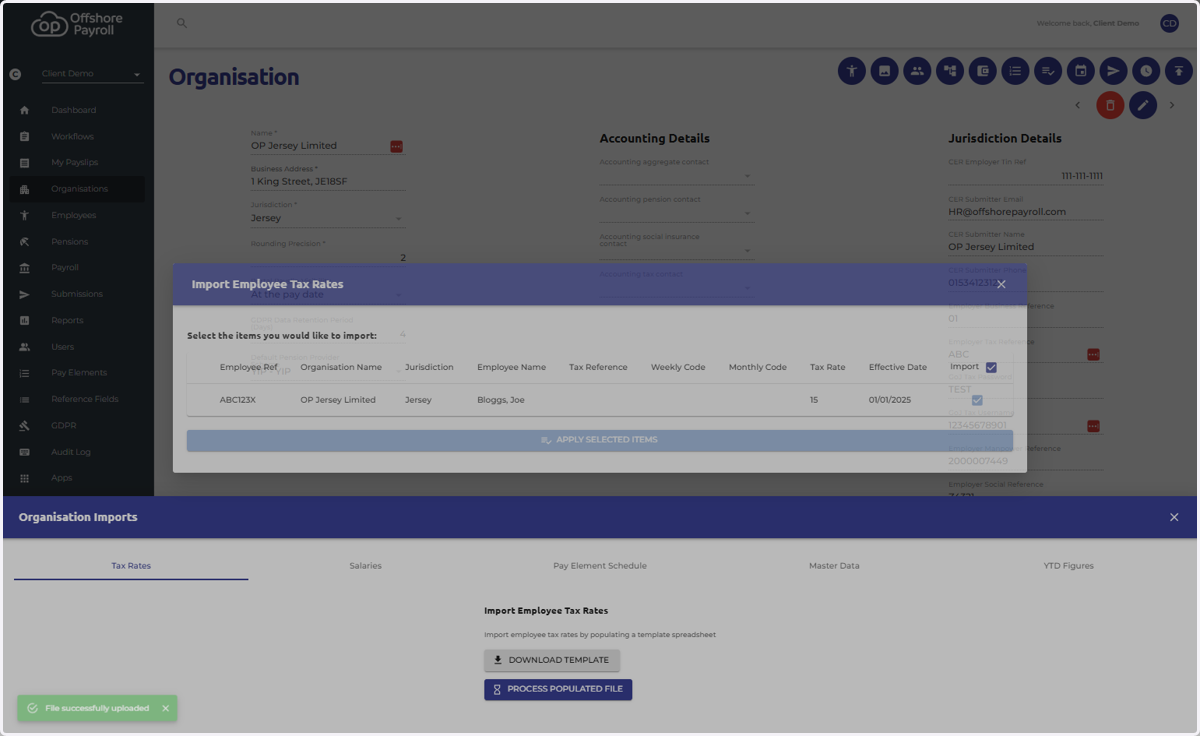Switch to the Salaries tab
Screen dimensions: 1200x736
point(365,566)
